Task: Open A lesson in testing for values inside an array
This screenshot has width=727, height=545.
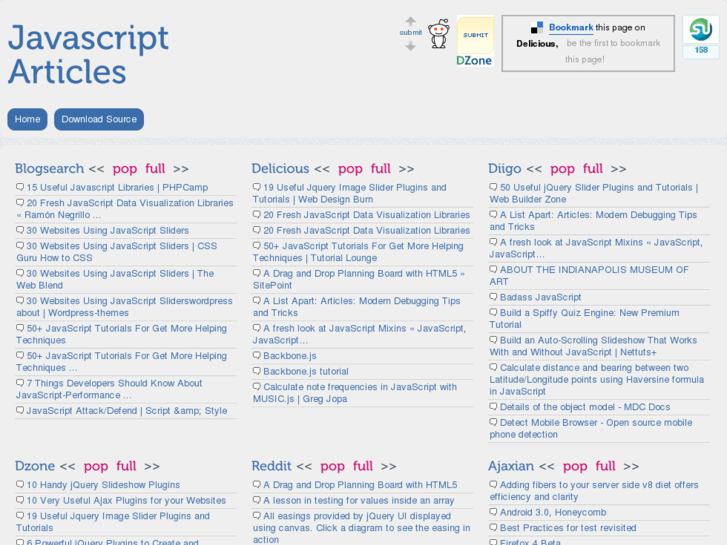Action: (x=359, y=500)
